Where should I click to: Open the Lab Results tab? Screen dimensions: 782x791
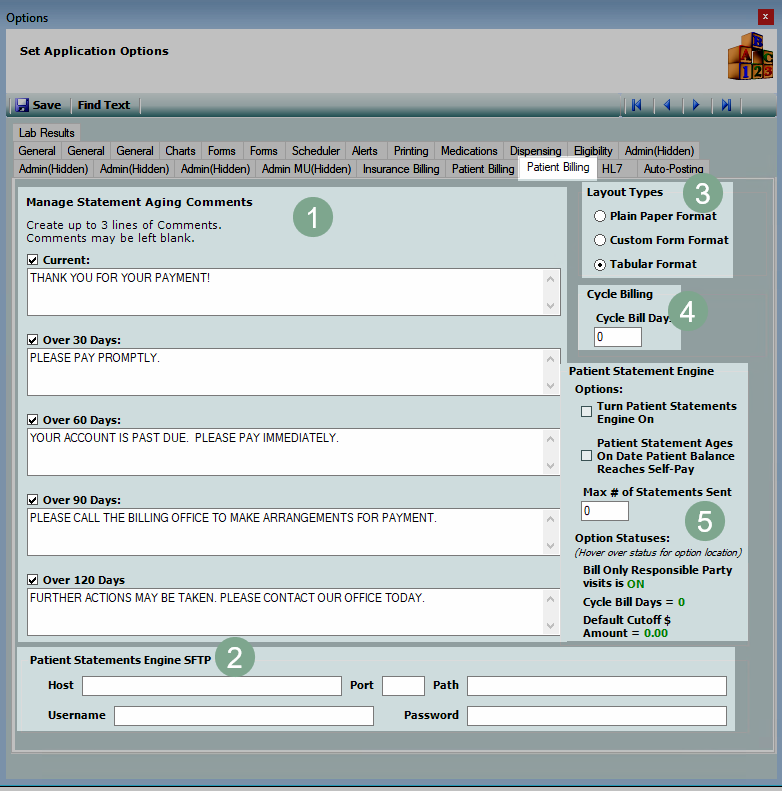coord(46,133)
